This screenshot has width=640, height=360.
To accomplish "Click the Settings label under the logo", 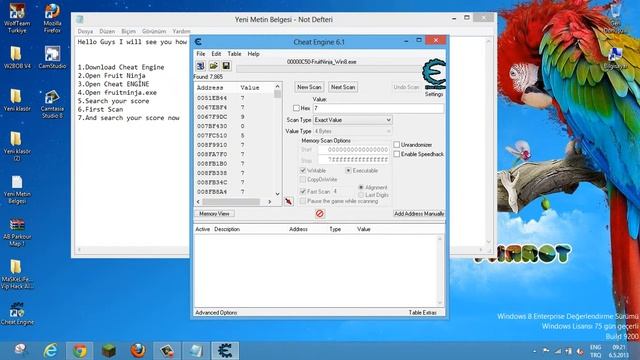I will click(x=434, y=94).
